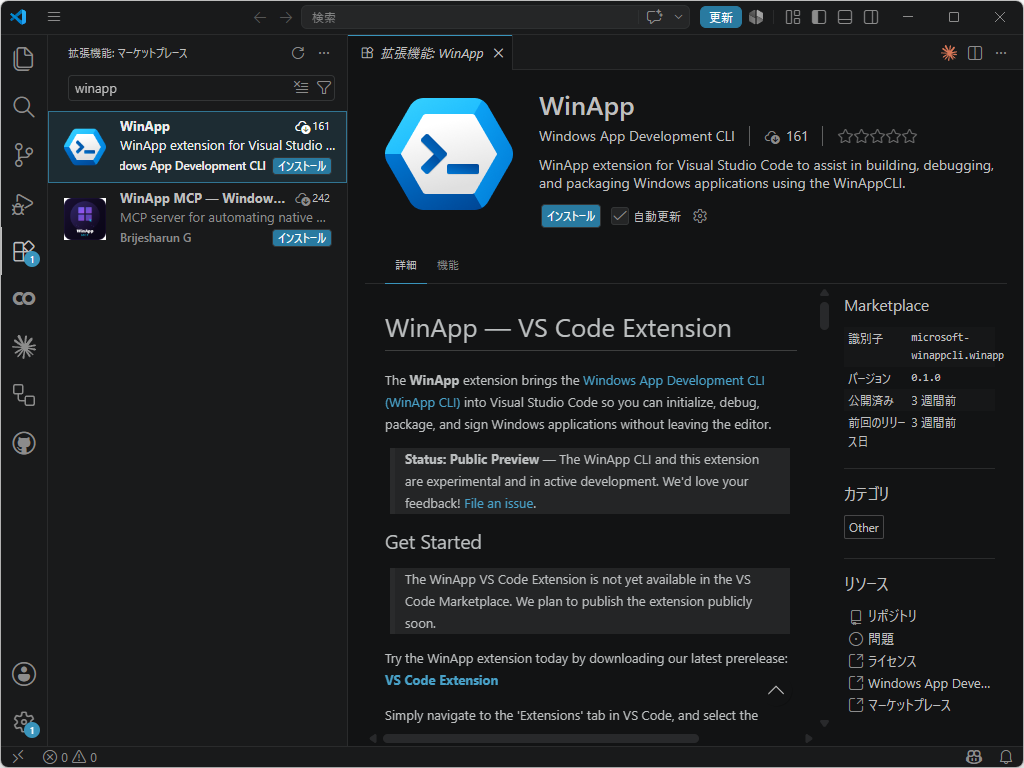The width and height of the screenshot is (1024, 768).
Task: Select the 拡張機能: WinApp editor tab
Action: [x=431, y=53]
